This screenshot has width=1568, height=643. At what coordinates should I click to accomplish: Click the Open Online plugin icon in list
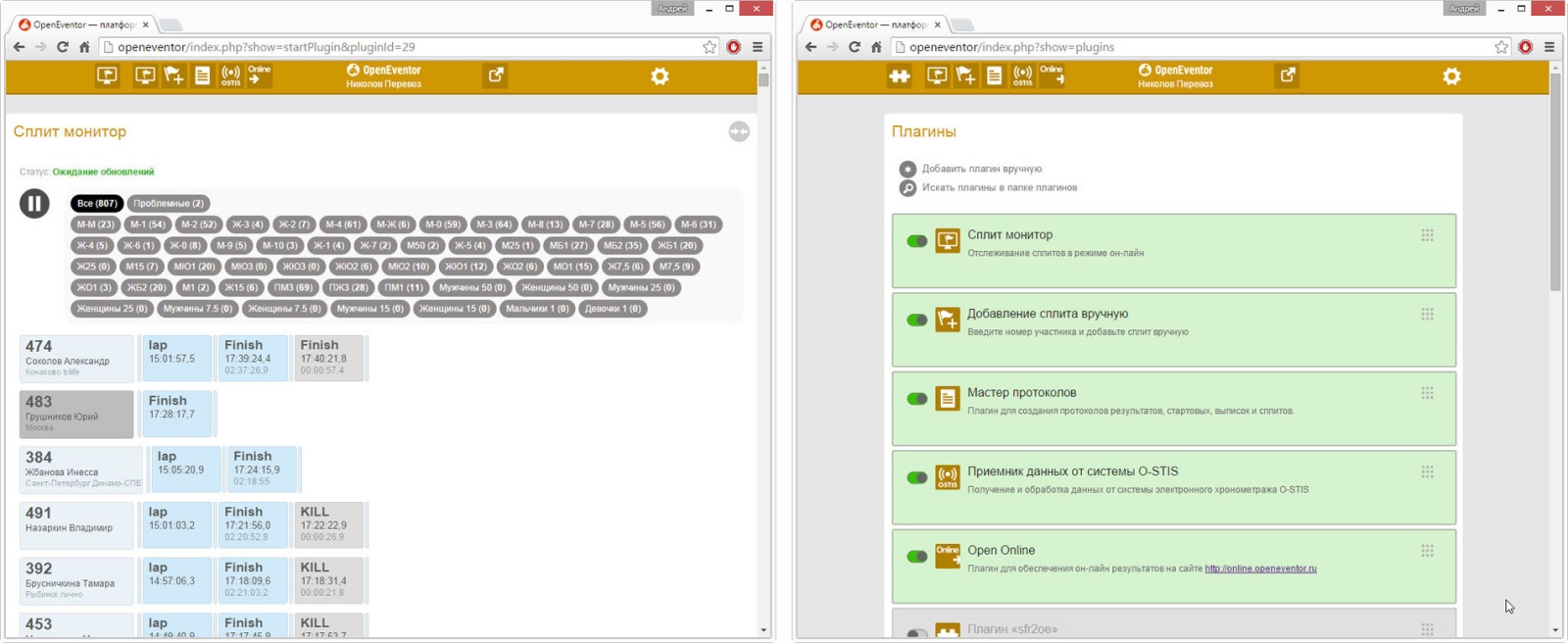coord(947,556)
